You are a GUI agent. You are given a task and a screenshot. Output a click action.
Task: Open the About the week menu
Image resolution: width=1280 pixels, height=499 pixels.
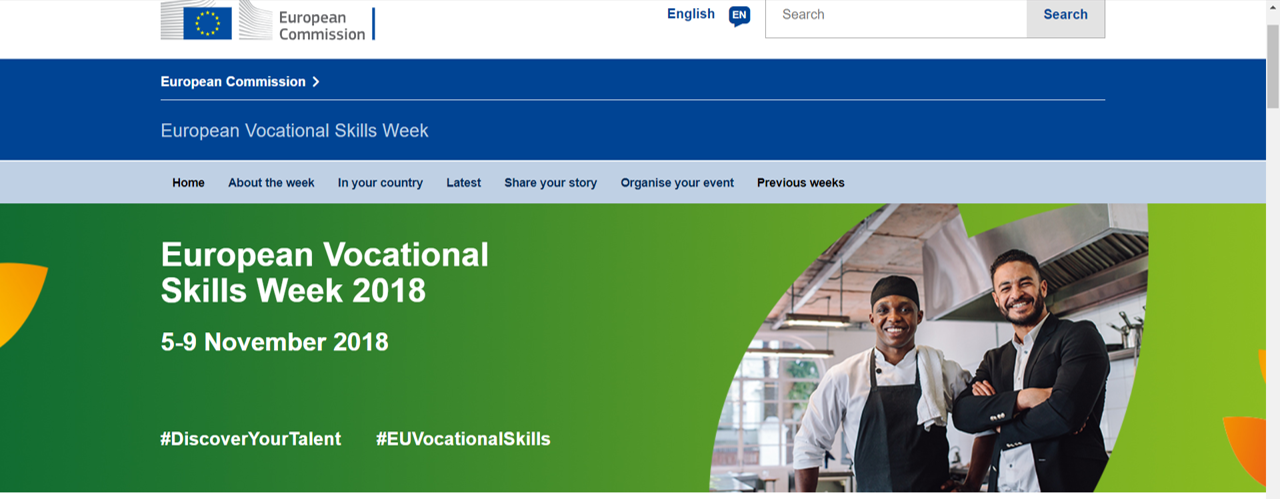tap(271, 183)
